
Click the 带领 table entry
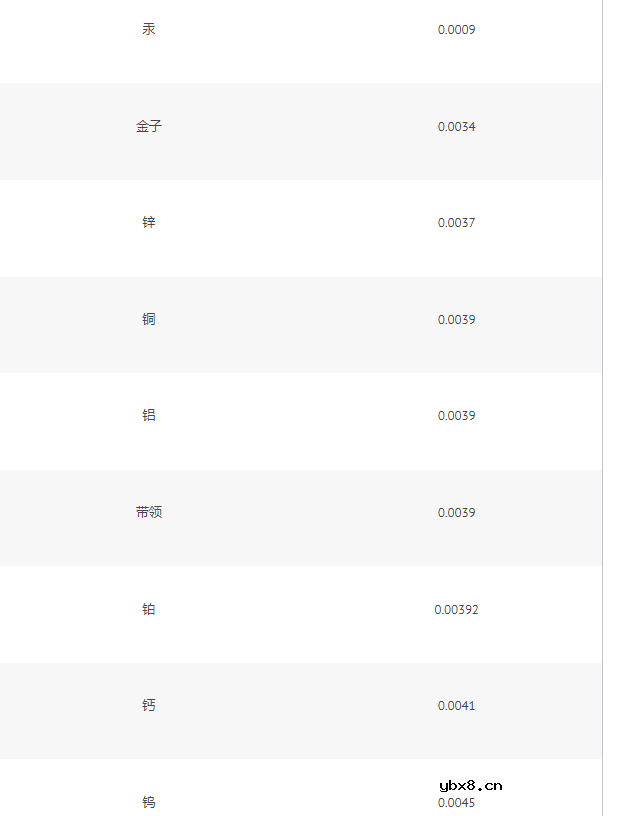[149, 513]
